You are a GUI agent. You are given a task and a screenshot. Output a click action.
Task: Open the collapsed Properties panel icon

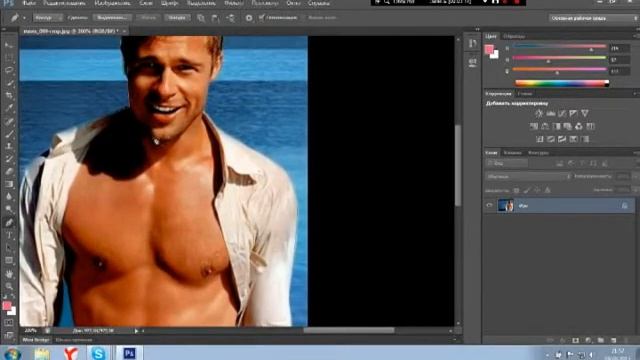[x=473, y=62]
